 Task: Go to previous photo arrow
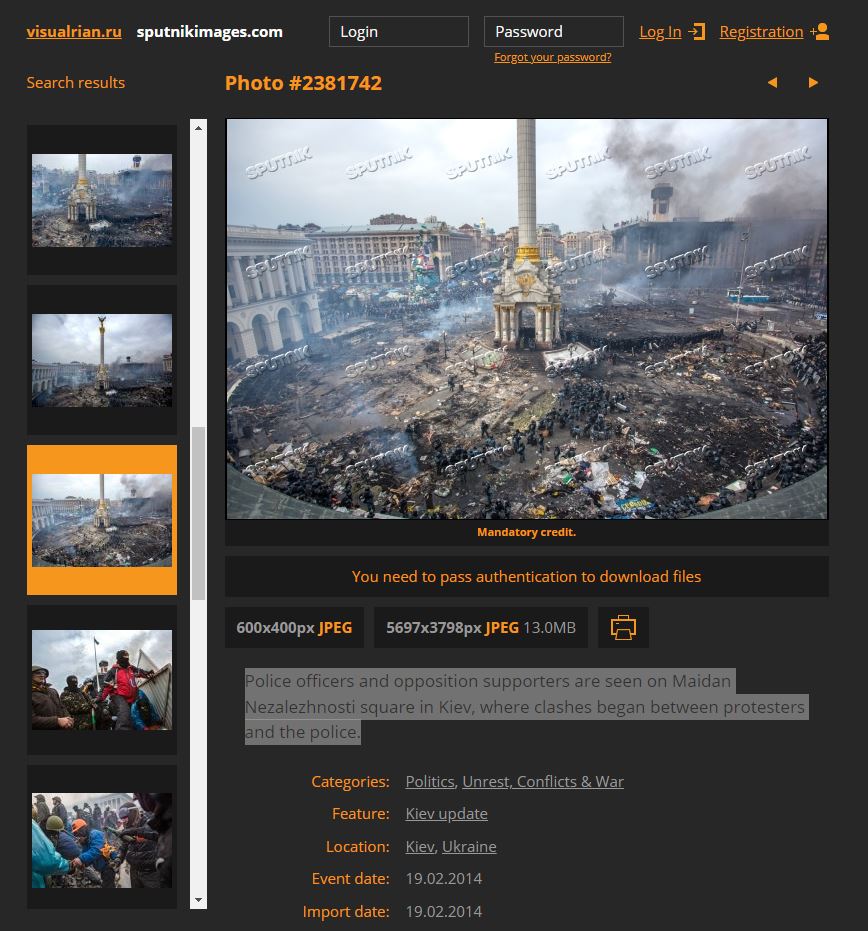pos(772,83)
